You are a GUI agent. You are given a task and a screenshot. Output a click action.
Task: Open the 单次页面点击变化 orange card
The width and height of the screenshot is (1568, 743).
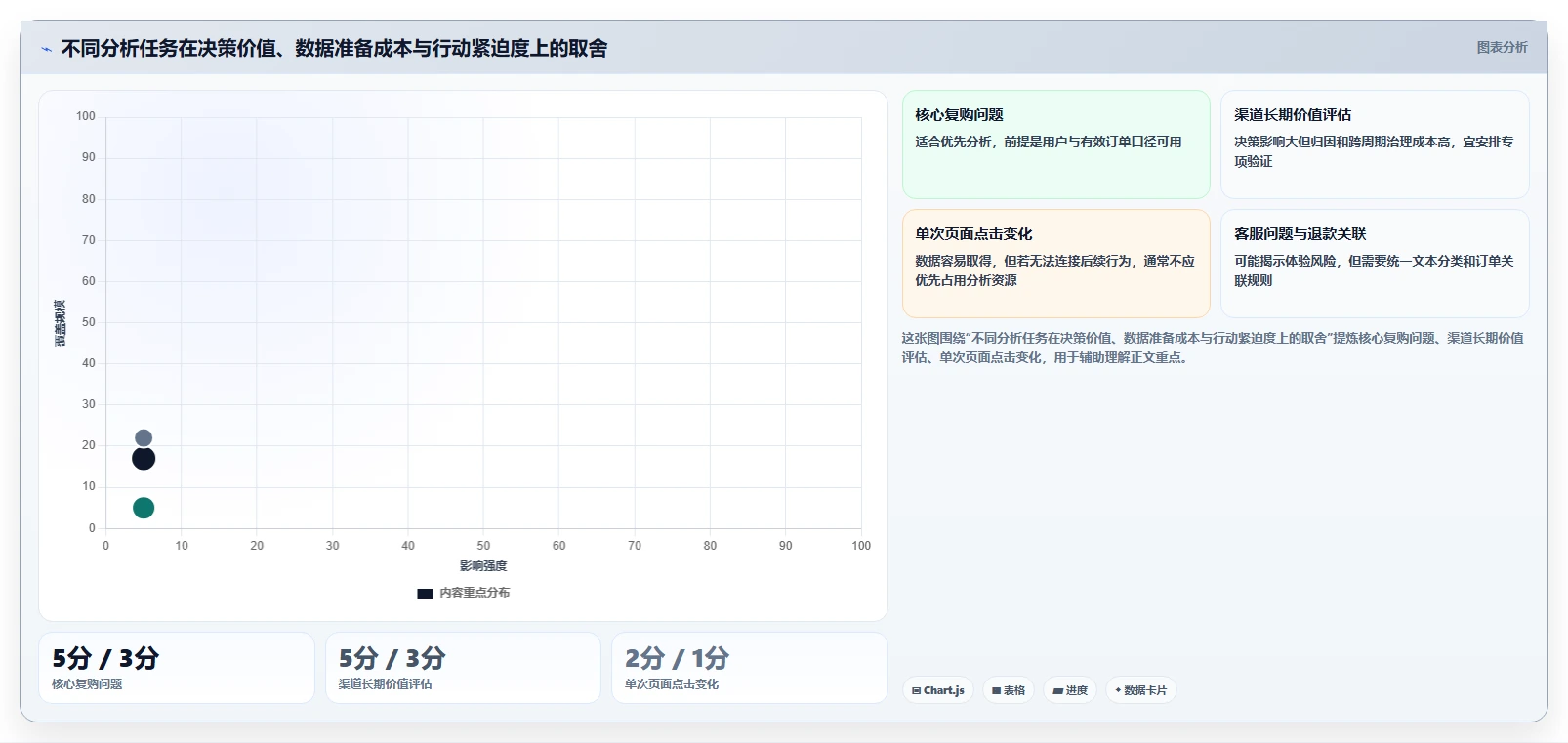tap(1055, 264)
